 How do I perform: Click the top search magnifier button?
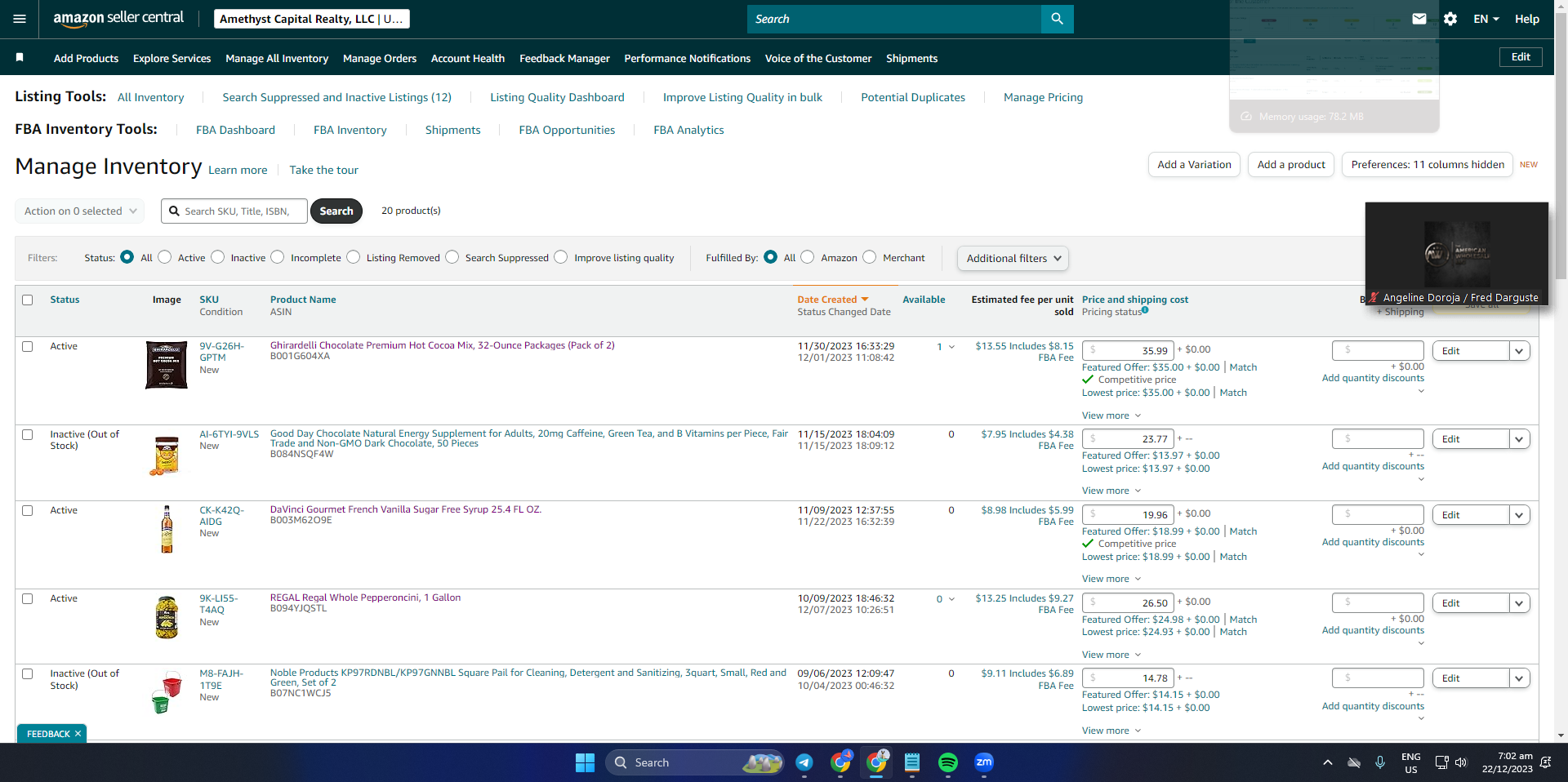(x=1057, y=19)
